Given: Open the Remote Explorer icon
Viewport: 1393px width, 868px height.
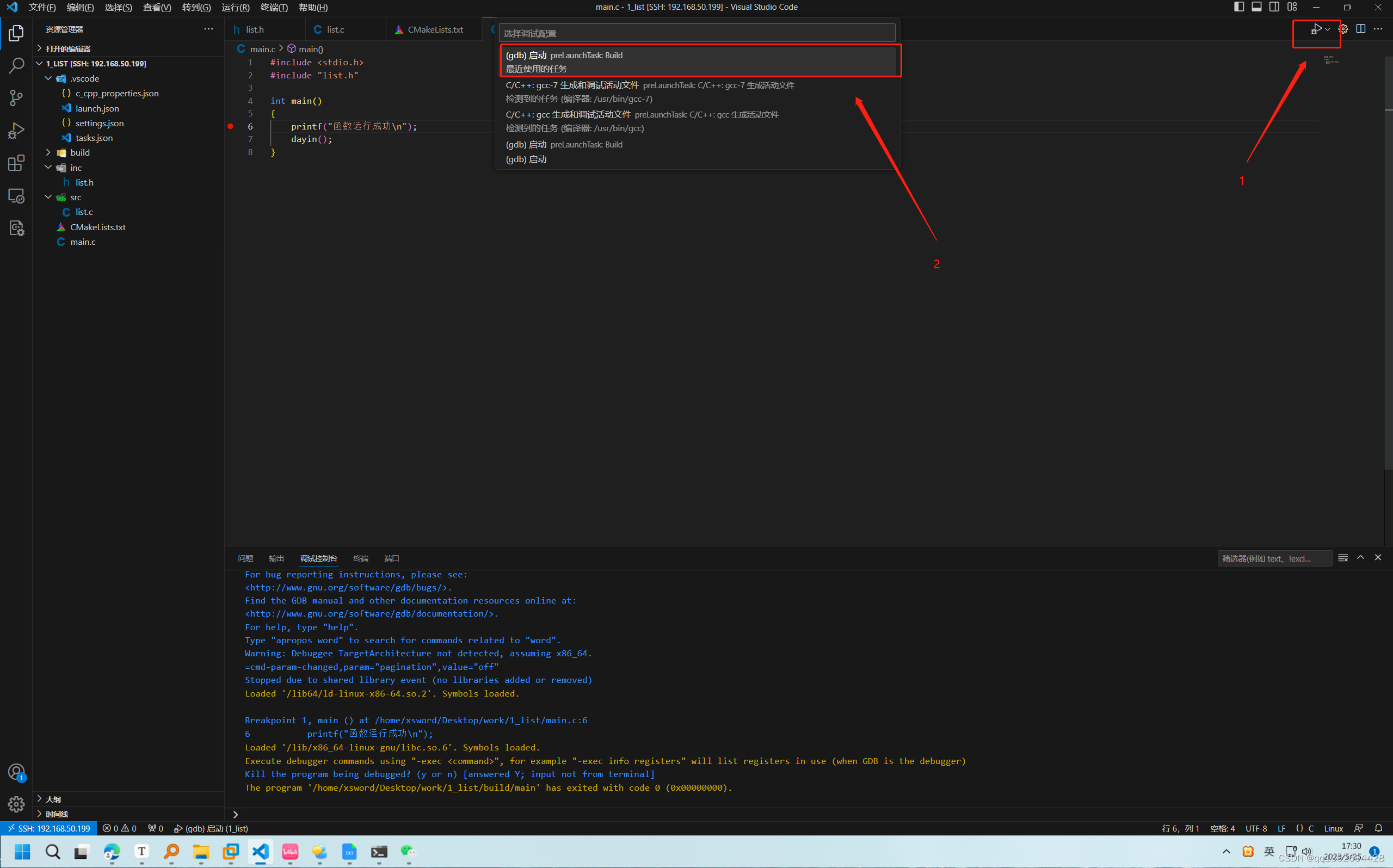Looking at the screenshot, I should 16,196.
